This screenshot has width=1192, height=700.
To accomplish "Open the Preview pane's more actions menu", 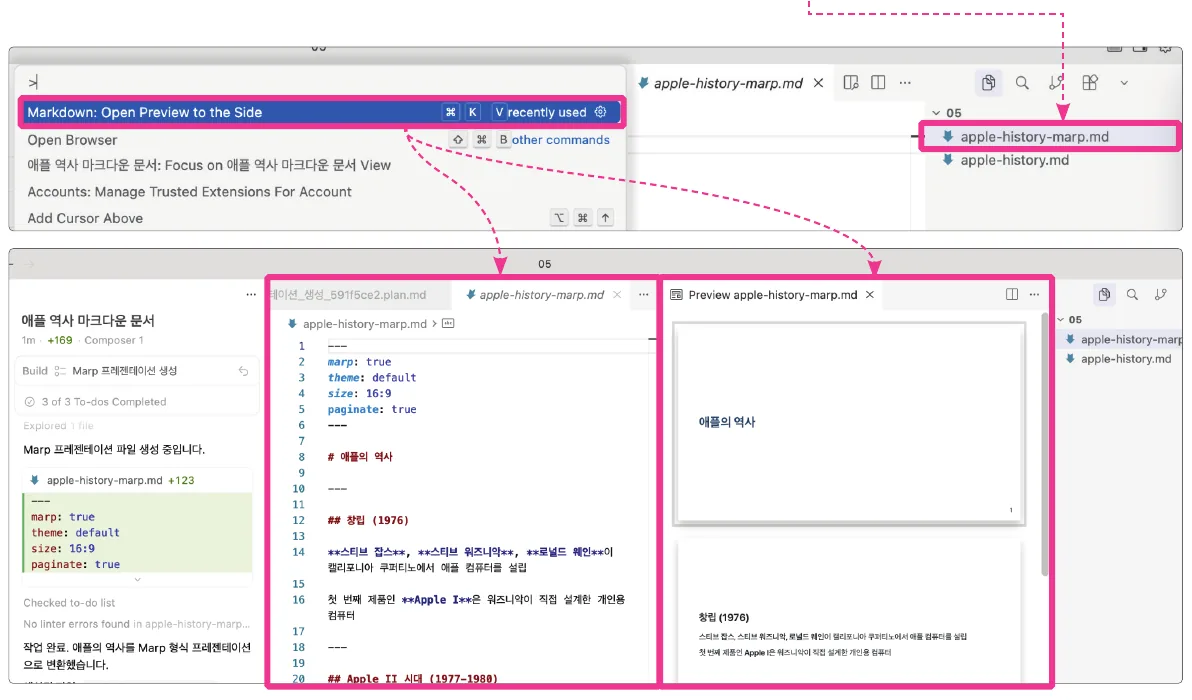I will pyautogui.click(x=1034, y=294).
